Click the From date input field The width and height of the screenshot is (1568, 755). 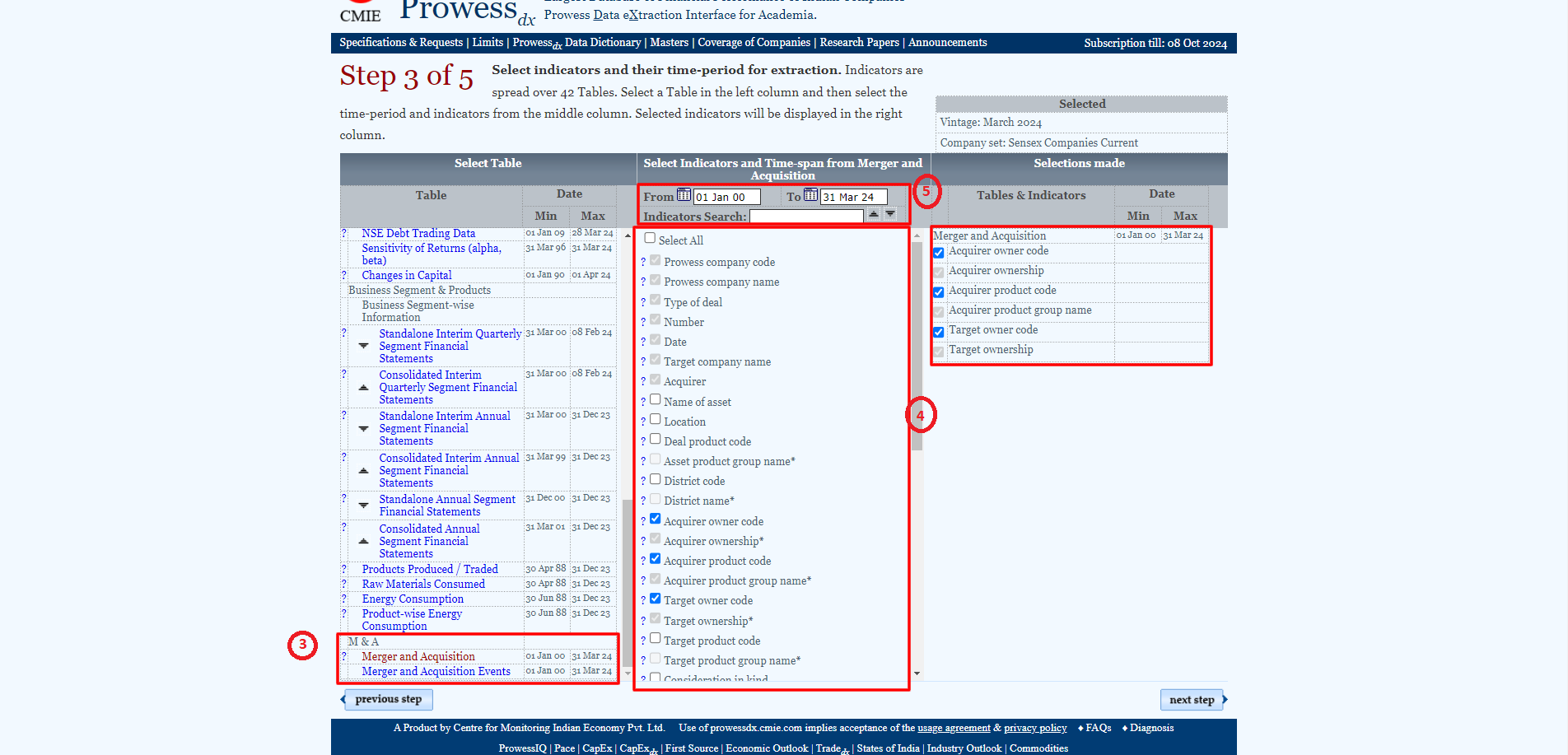coord(726,197)
